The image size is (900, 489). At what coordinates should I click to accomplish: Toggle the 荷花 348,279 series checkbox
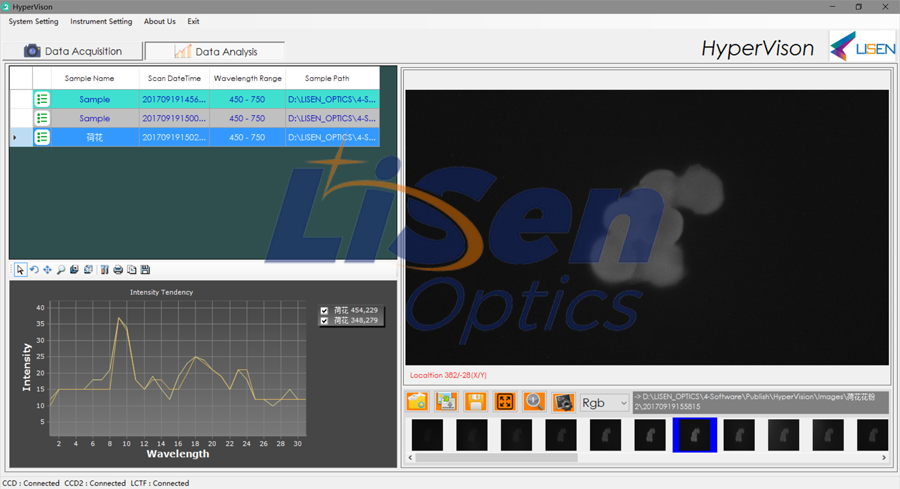click(324, 321)
